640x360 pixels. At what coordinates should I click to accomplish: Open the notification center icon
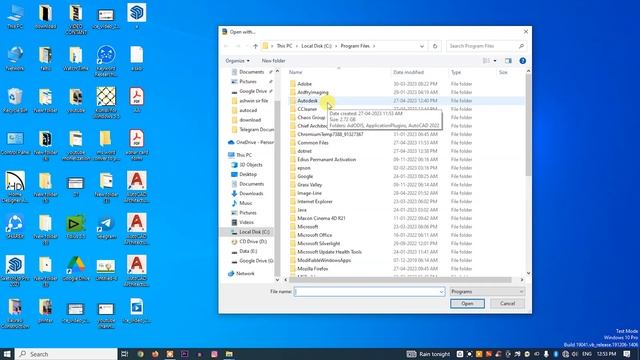(x=627, y=354)
